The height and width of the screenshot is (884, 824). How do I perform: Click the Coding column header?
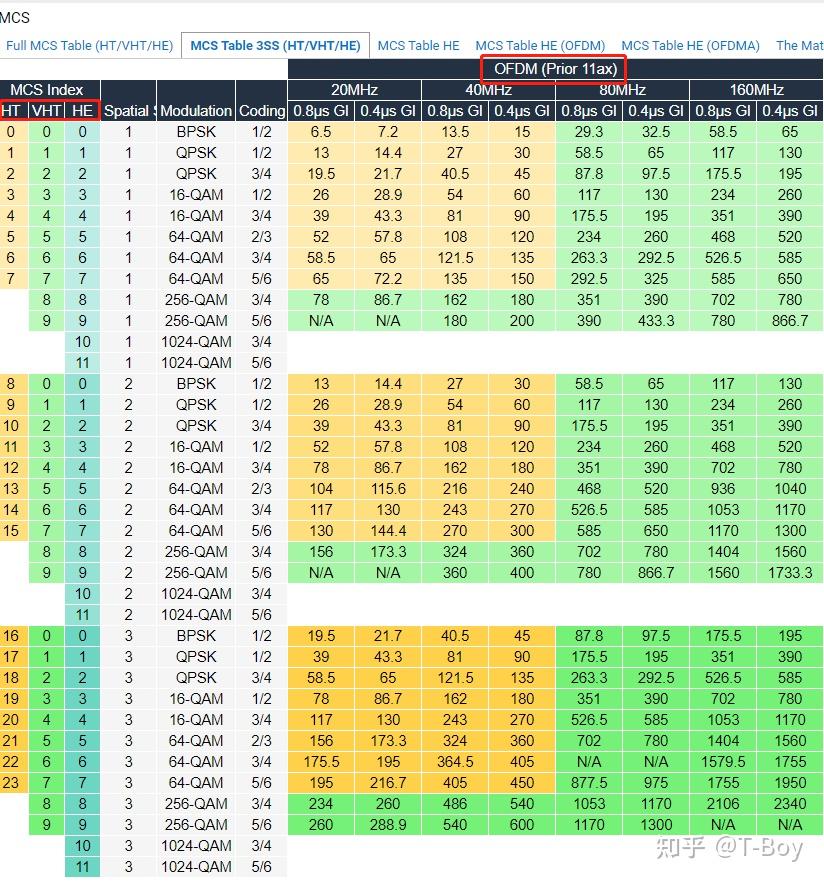(x=261, y=111)
